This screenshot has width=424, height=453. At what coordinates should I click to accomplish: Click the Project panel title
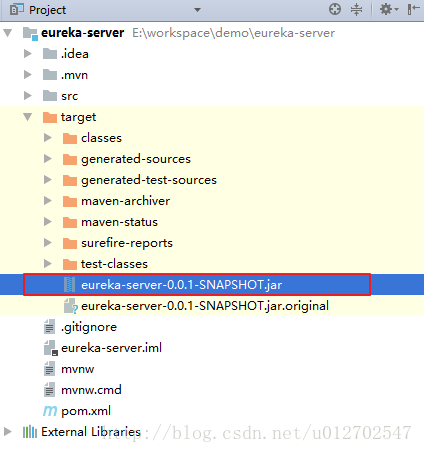point(47,10)
